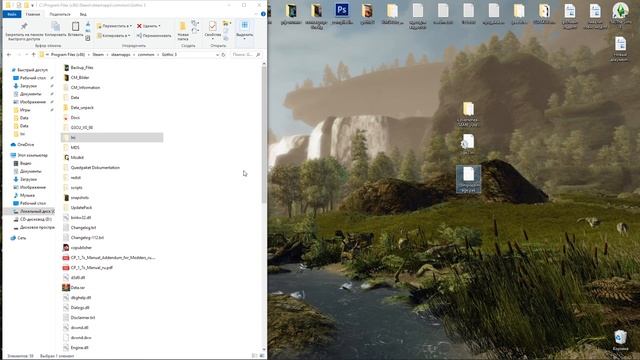Click the selected file icon on desktop

[x=469, y=179]
